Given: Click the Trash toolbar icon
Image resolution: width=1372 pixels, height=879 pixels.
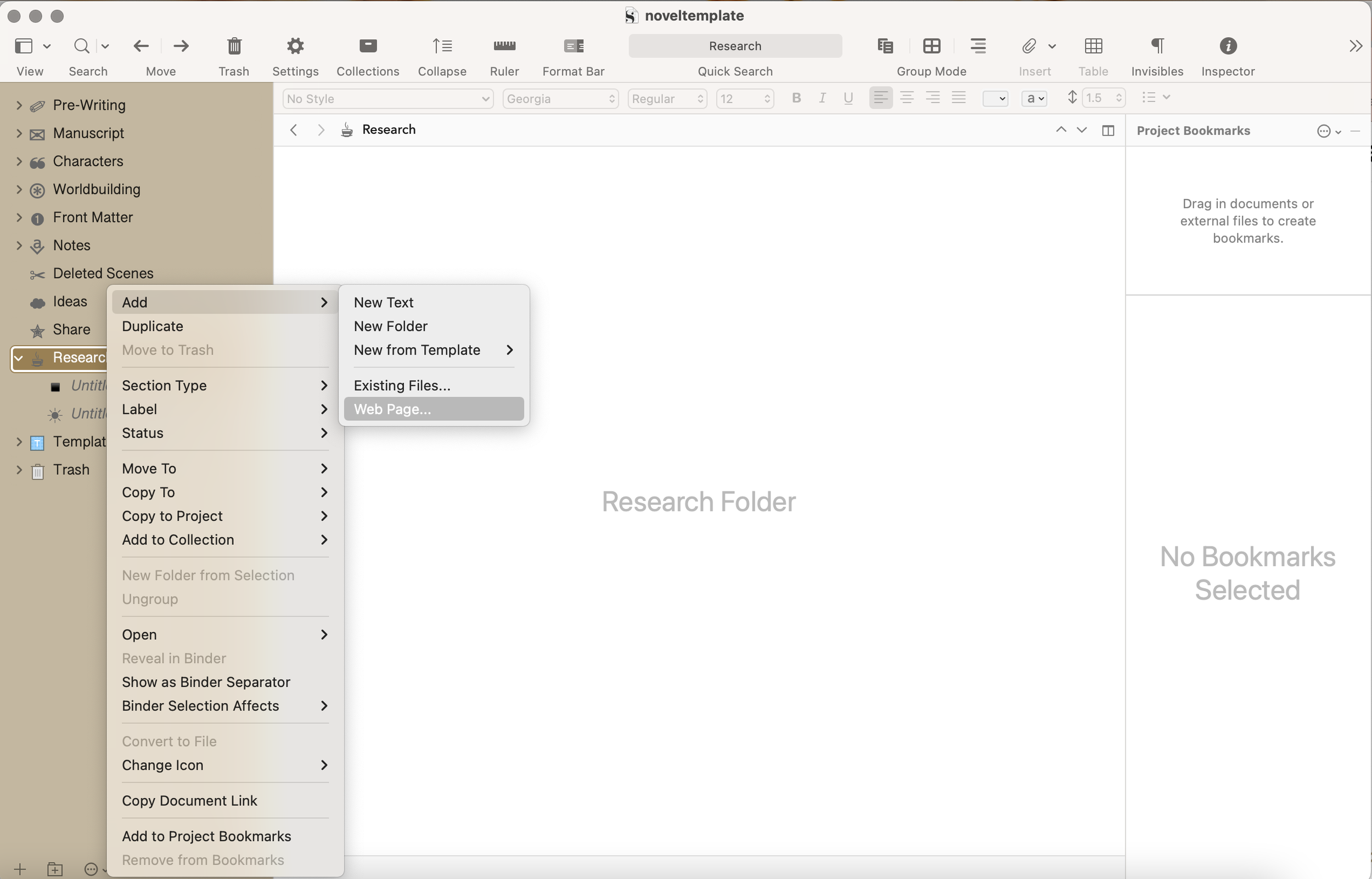Looking at the screenshot, I should [x=233, y=46].
